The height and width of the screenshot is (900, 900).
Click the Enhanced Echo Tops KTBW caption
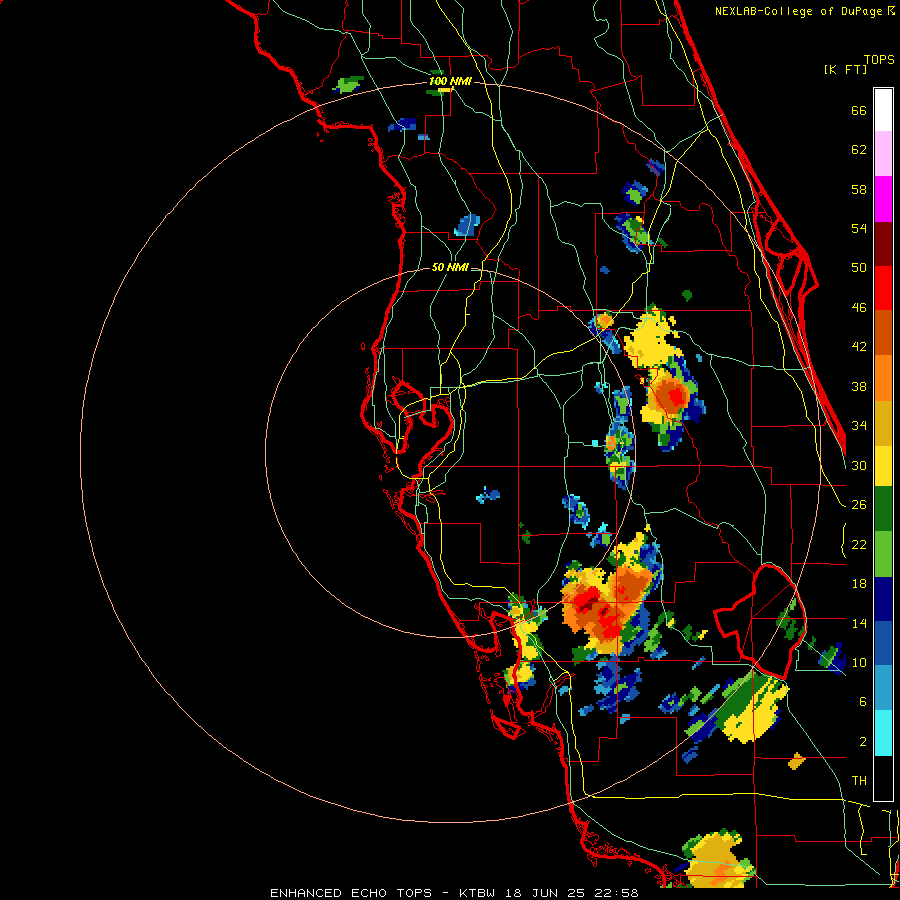coord(454,893)
